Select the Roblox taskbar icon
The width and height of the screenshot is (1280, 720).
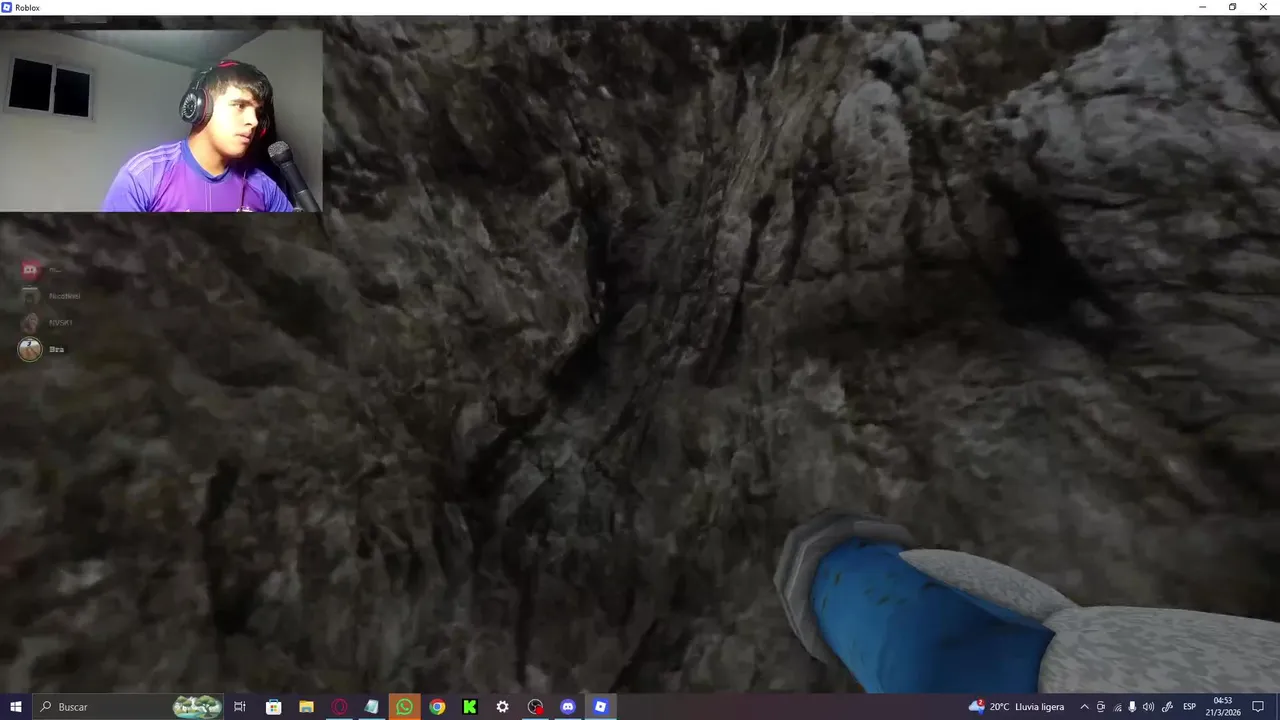[x=600, y=707]
